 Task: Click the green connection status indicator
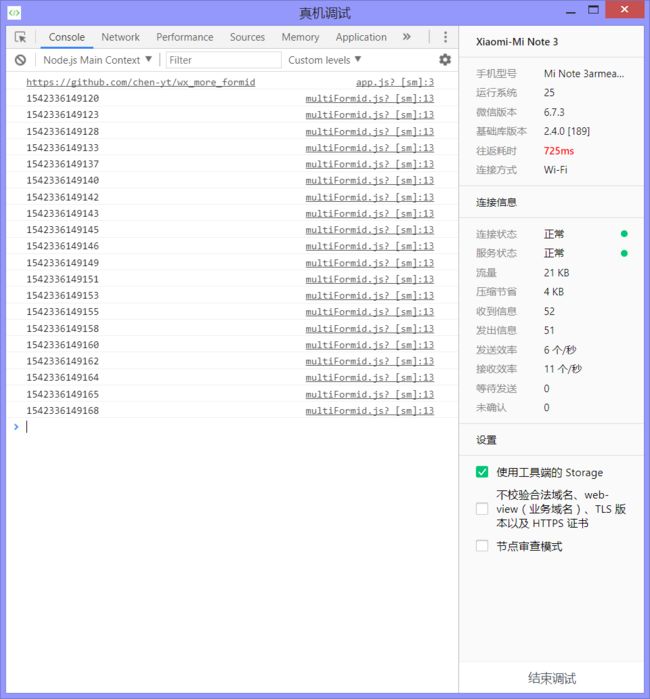(624, 234)
